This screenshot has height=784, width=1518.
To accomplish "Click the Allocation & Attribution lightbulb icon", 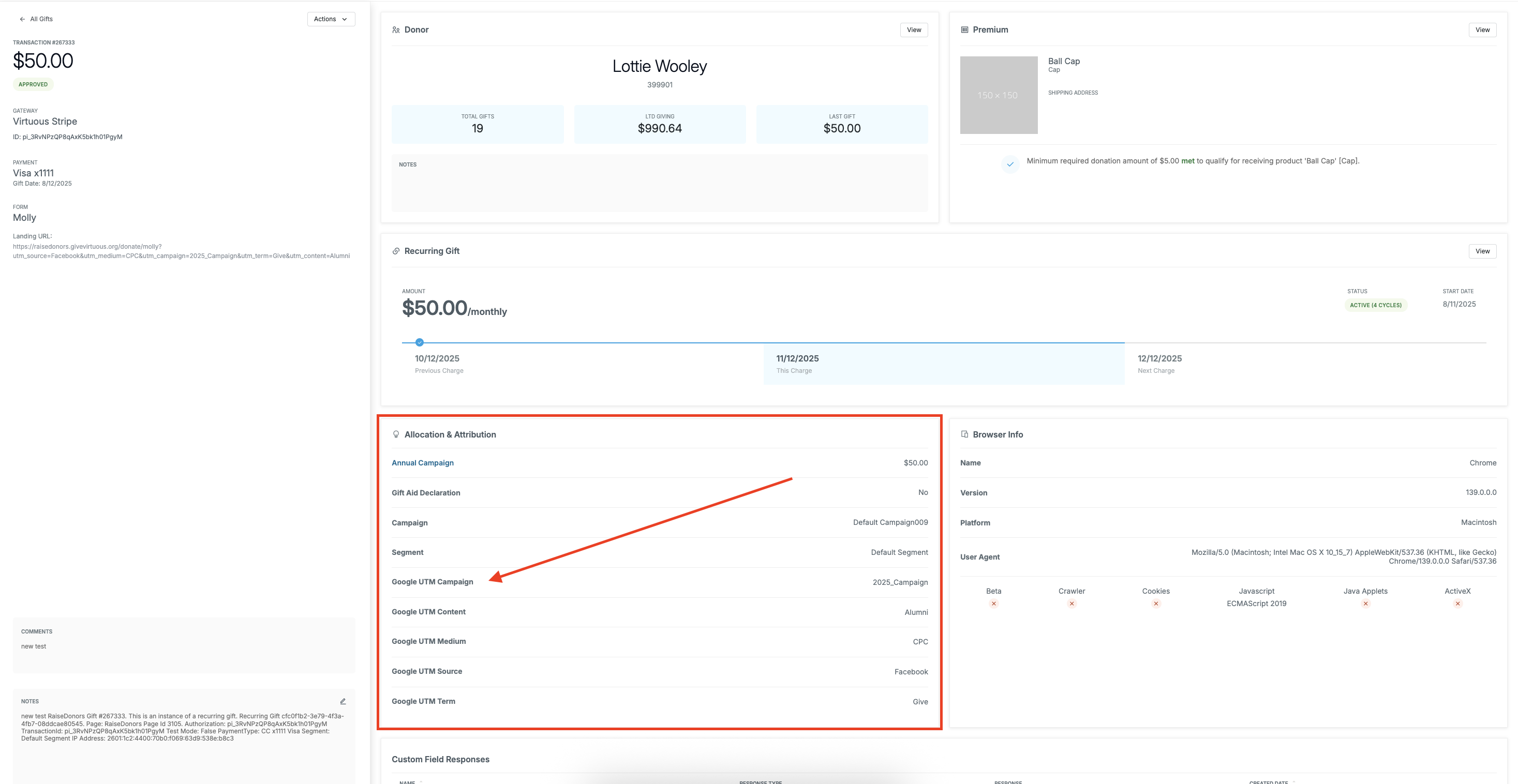I will [x=396, y=434].
